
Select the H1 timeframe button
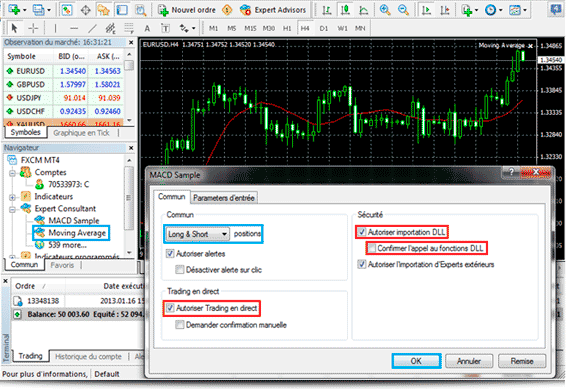(287, 28)
